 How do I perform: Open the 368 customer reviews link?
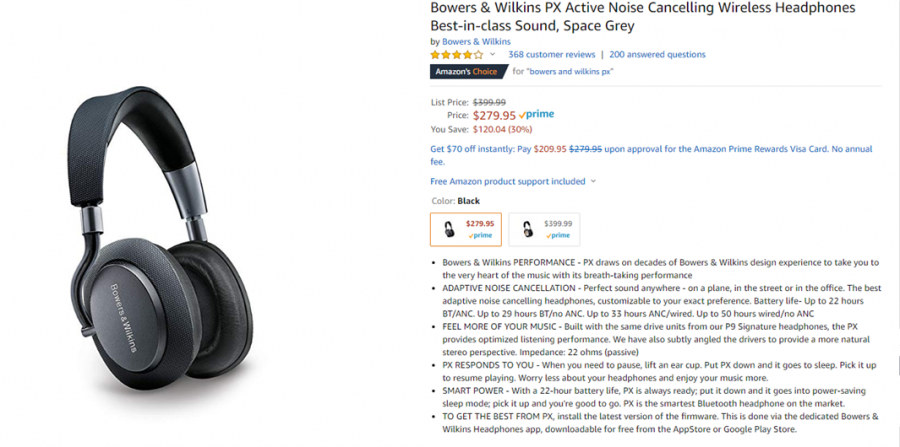click(551, 55)
